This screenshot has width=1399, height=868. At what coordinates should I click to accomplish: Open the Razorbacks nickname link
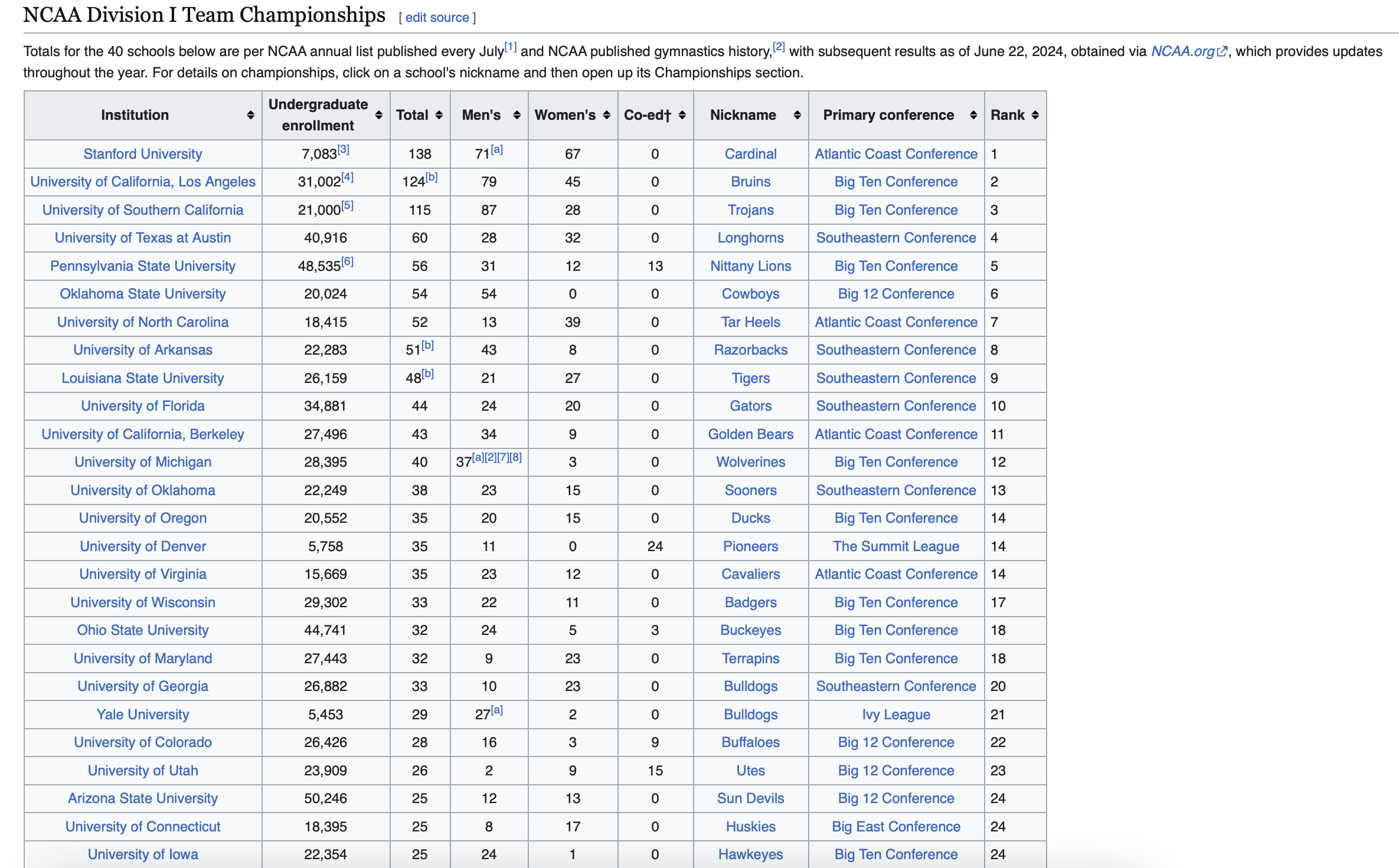point(751,350)
